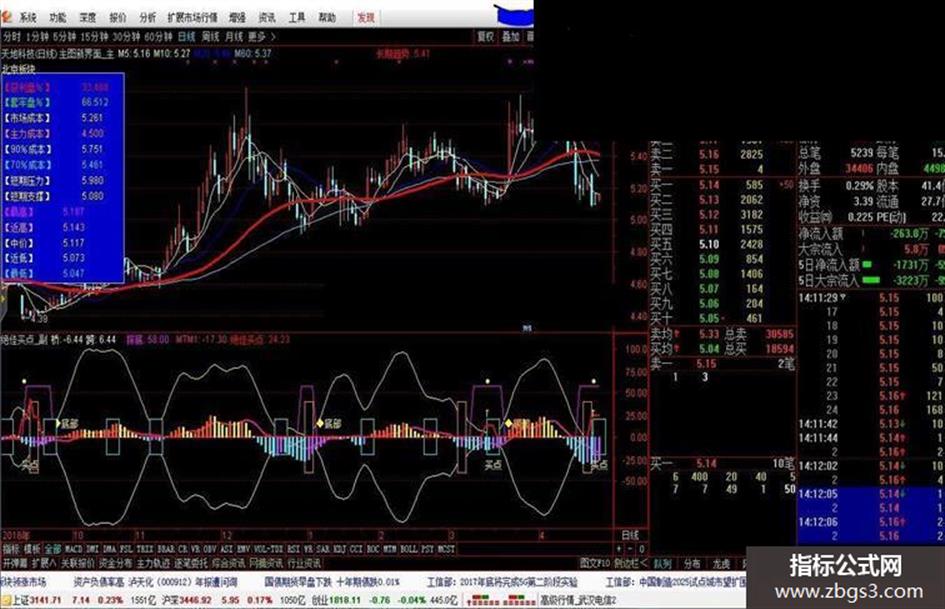Select the 日线 daily period tab
Image resolution: width=945 pixels, height=609 pixels.
tap(187, 37)
